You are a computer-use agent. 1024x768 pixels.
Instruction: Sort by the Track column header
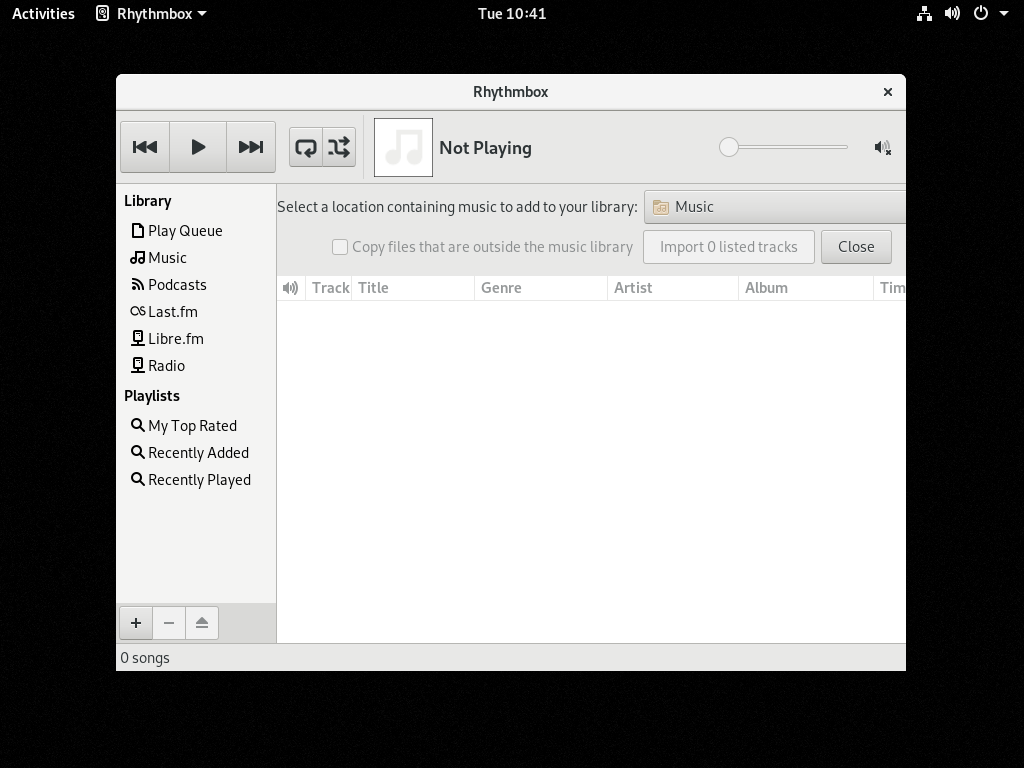pyautogui.click(x=330, y=288)
